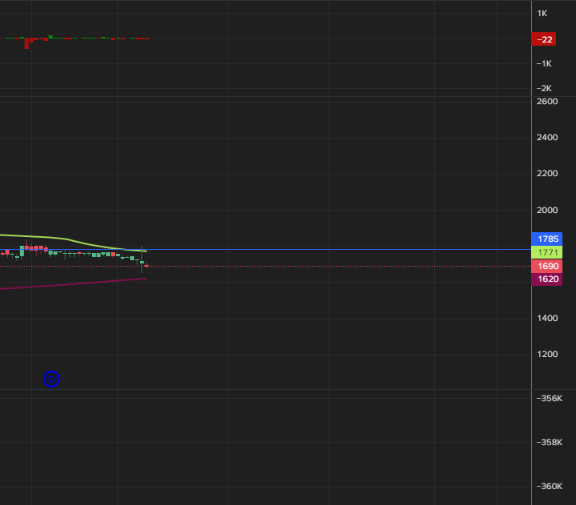Click the 2000 price scale label
The height and width of the screenshot is (505, 576).
[547, 210]
